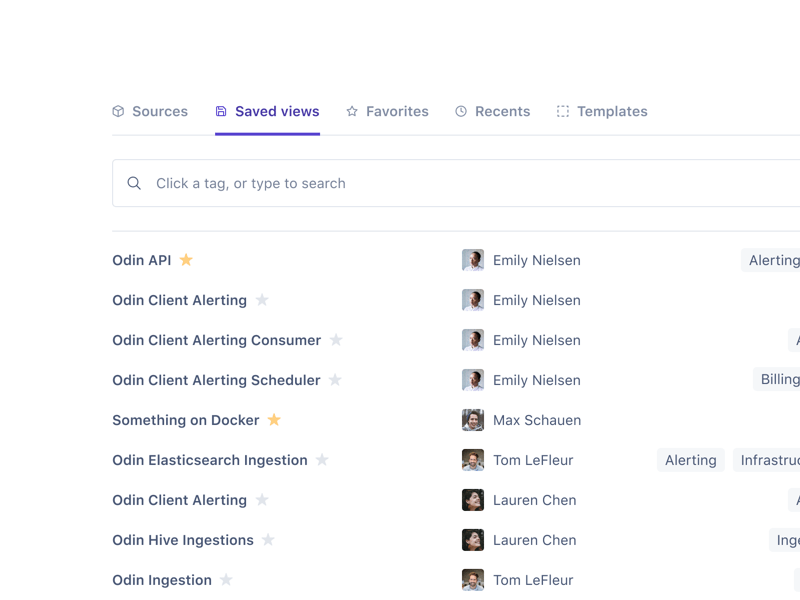Screen dimensions: 800x600
Task: Star the Odin Elasticsearch Ingestion view
Action: pos(322,460)
